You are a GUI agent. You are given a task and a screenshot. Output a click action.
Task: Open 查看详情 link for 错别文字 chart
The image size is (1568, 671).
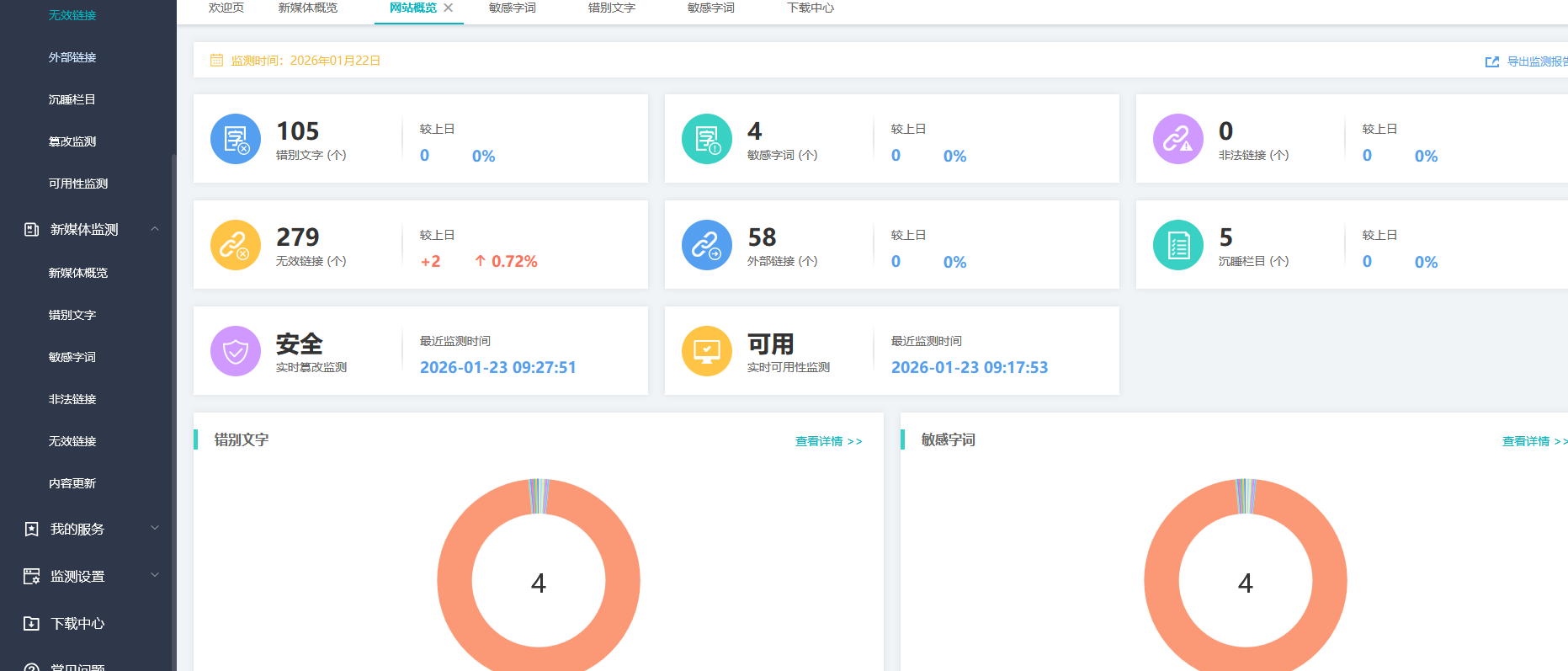(828, 441)
